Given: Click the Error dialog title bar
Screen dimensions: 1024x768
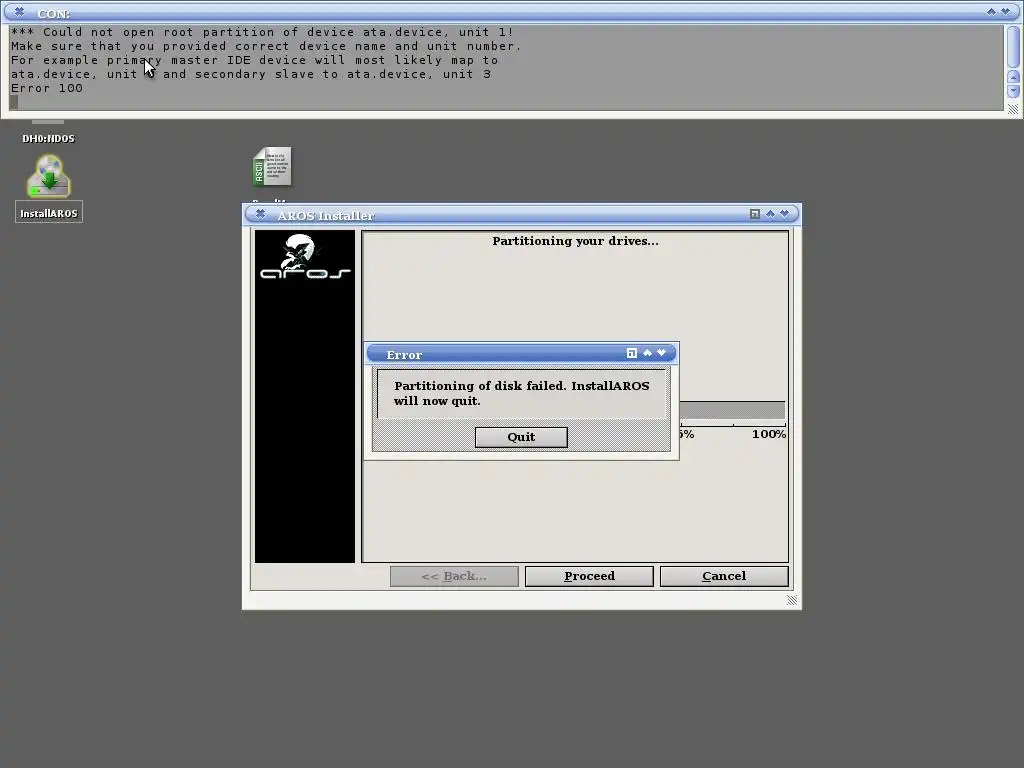Looking at the screenshot, I should (521, 354).
